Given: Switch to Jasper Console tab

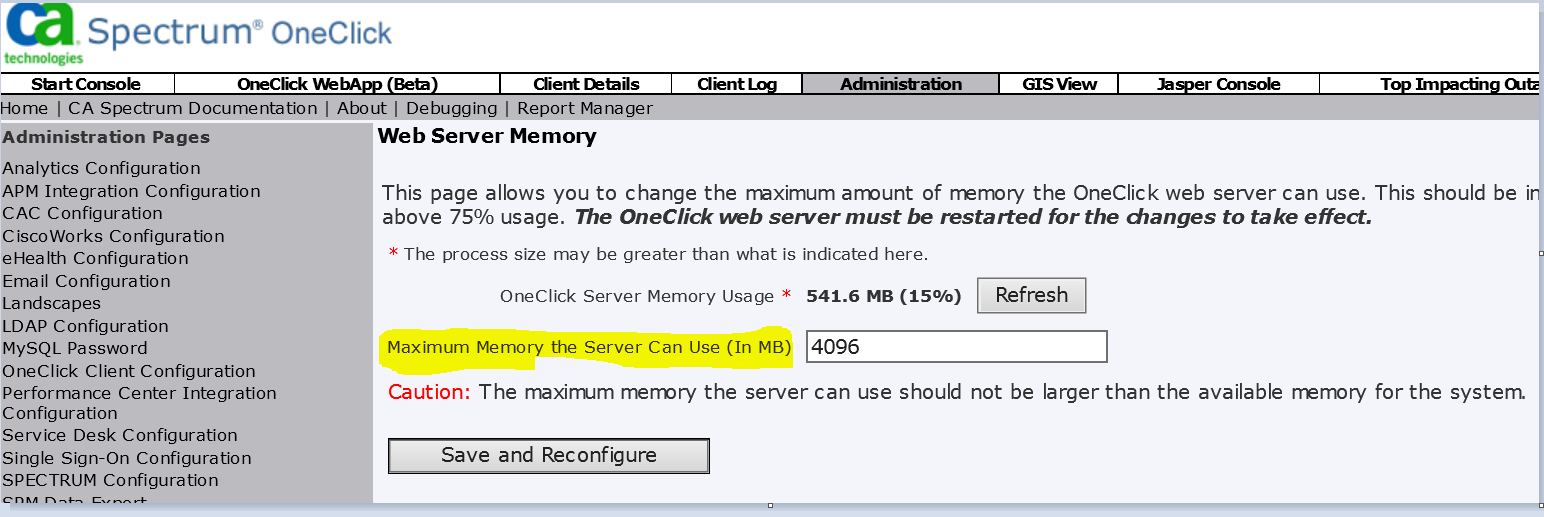Looking at the screenshot, I should tap(1218, 84).
